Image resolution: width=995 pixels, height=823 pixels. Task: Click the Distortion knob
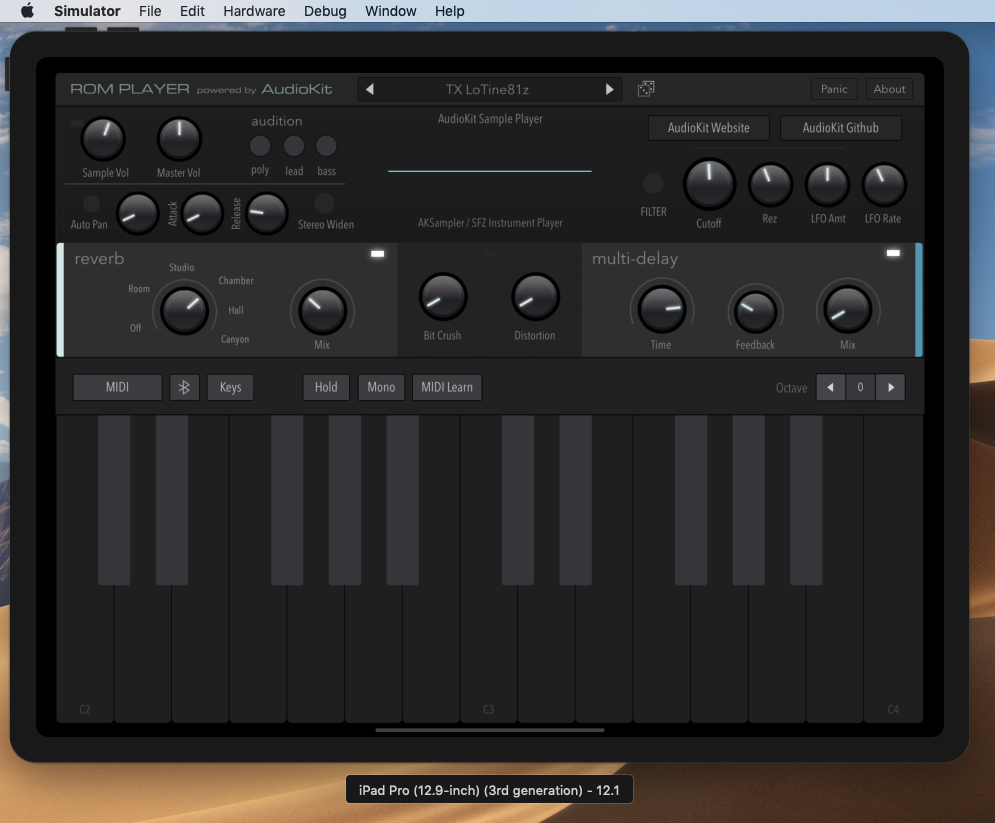click(535, 296)
